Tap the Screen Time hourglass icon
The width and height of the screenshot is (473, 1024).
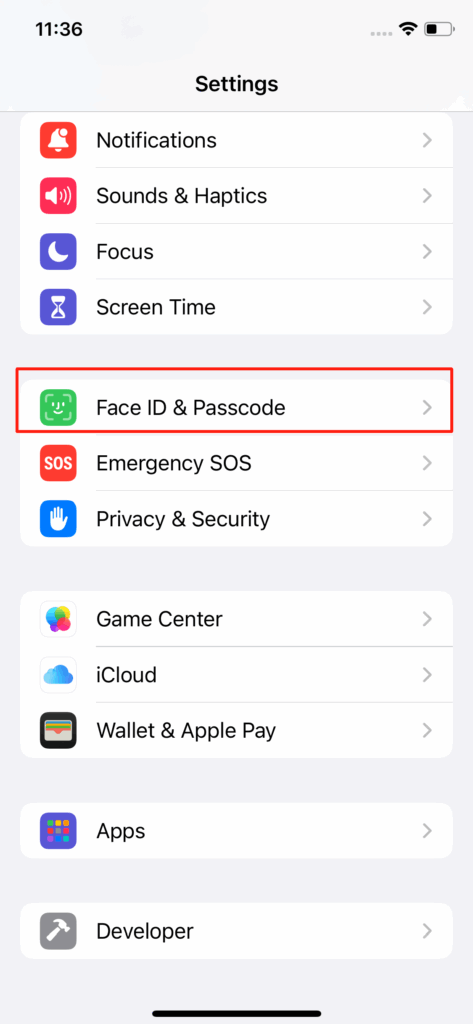[58, 307]
